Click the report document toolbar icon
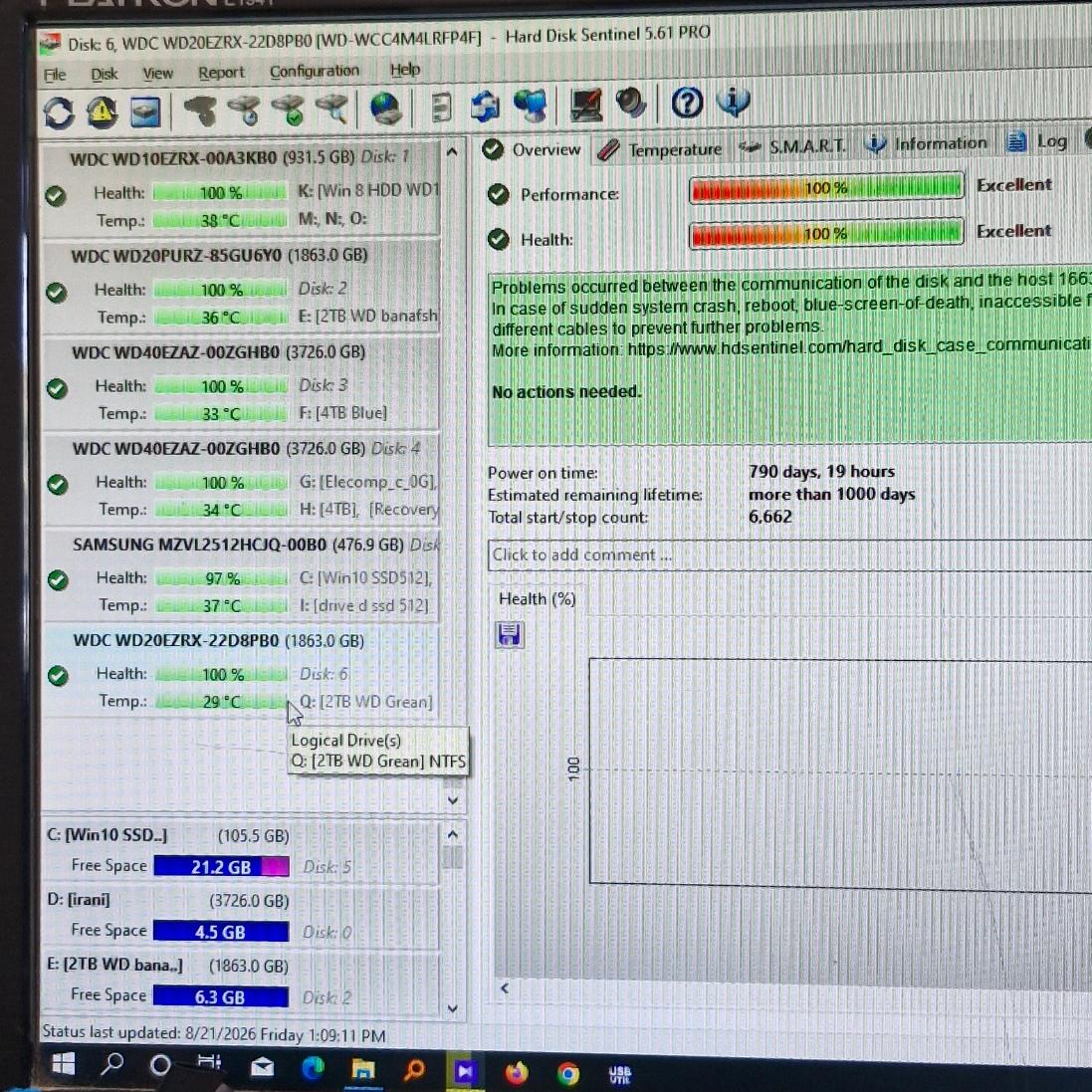 click(442, 108)
